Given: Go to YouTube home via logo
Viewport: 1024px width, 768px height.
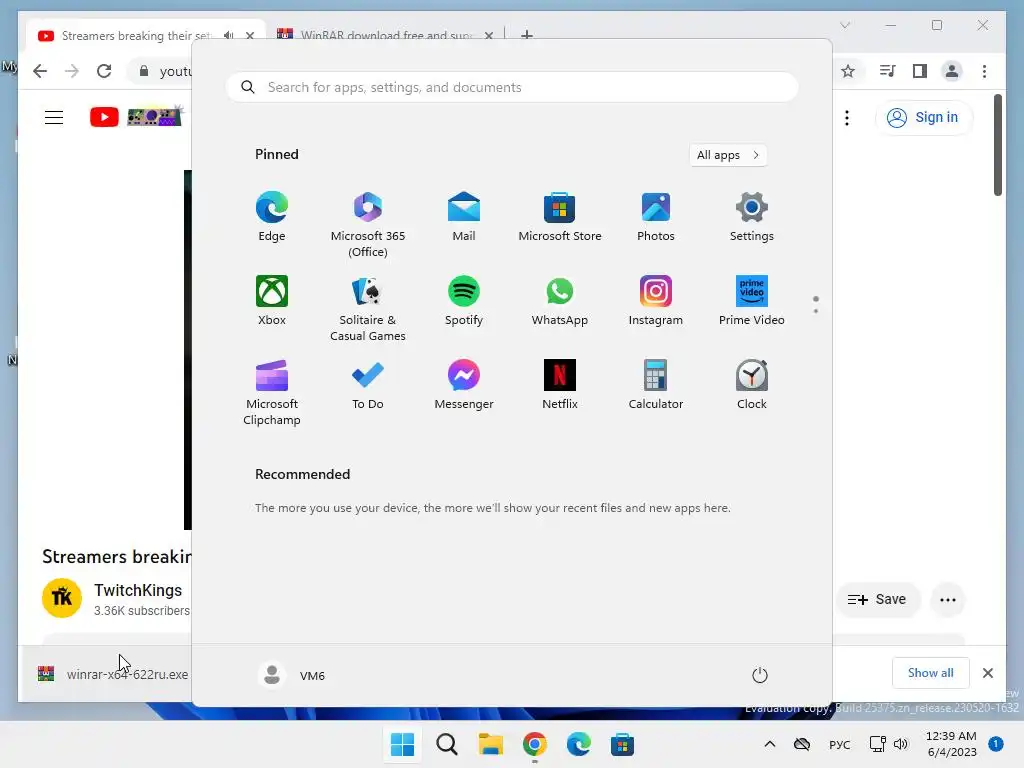Looking at the screenshot, I should [x=136, y=117].
